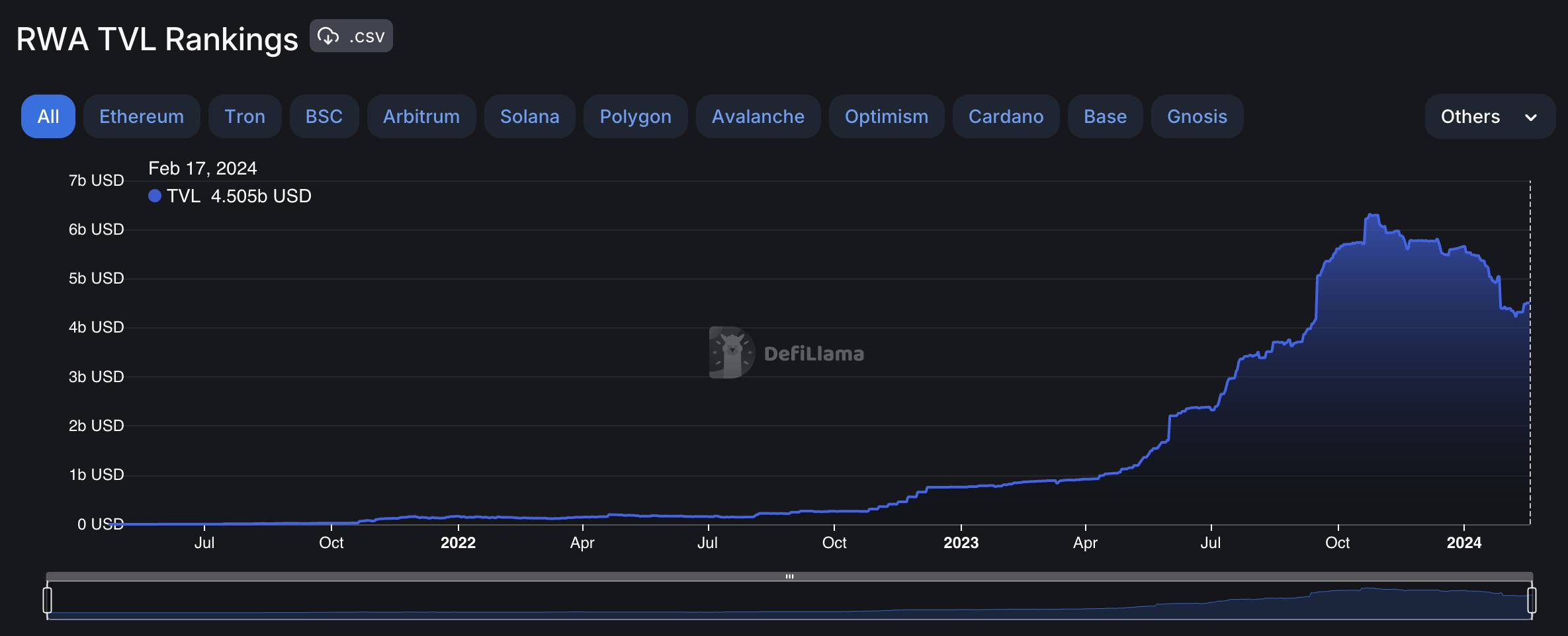This screenshot has height=636, width=1568.
Task: Click the 2b USD axis label
Action: pos(96,426)
